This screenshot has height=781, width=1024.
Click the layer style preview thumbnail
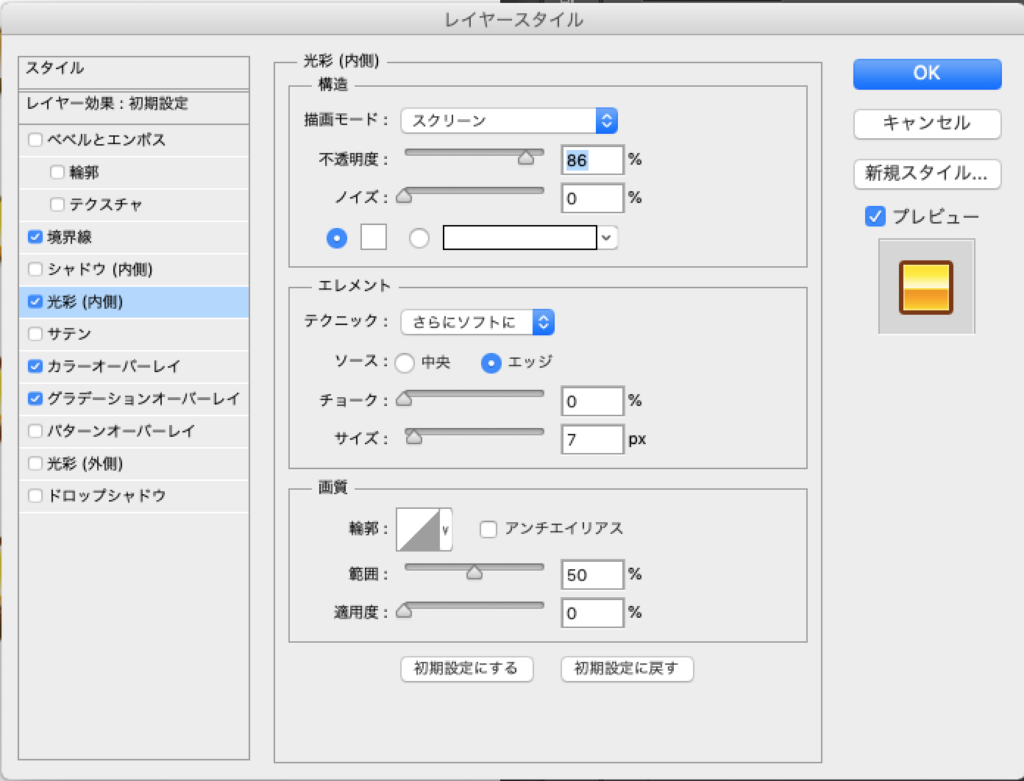coord(926,286)
